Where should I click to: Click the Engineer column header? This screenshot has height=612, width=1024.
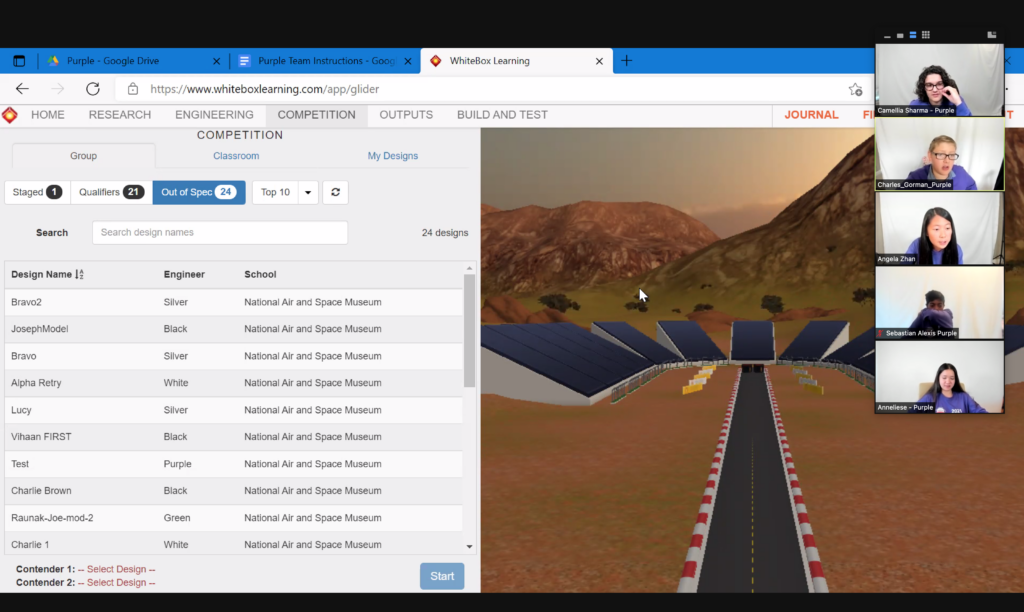pyautogui.click(x=184, y=274)
